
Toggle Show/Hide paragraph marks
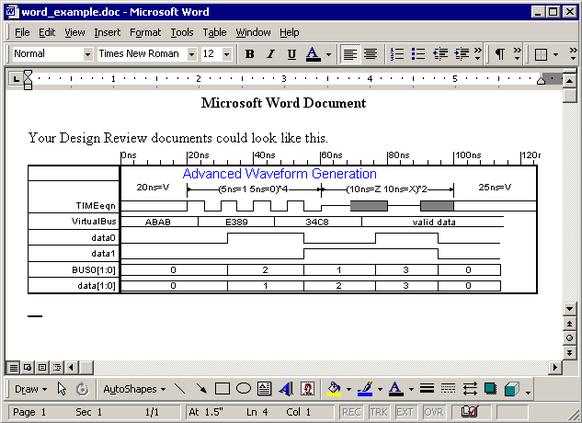(500, 54)
